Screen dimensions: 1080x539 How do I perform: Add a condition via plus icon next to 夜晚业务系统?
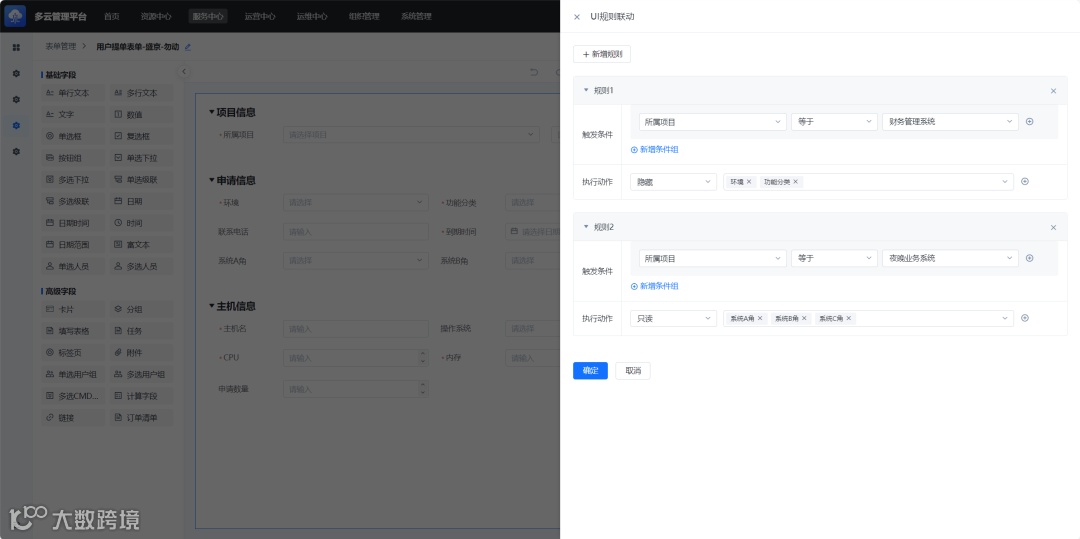click(x=1030, y=258)
